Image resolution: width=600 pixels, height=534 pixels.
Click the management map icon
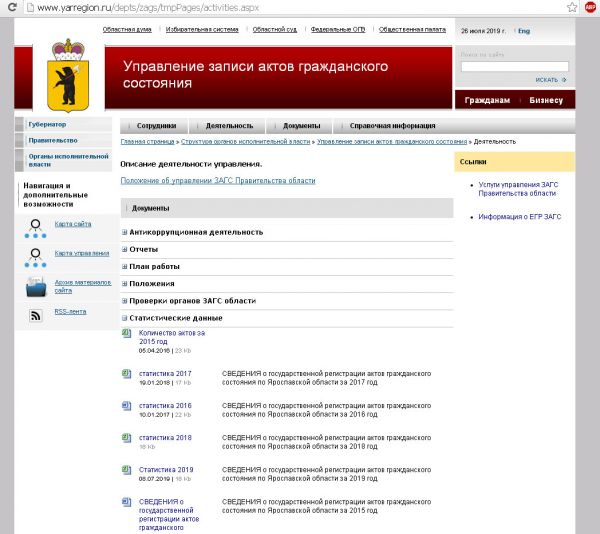pos(35,255)
